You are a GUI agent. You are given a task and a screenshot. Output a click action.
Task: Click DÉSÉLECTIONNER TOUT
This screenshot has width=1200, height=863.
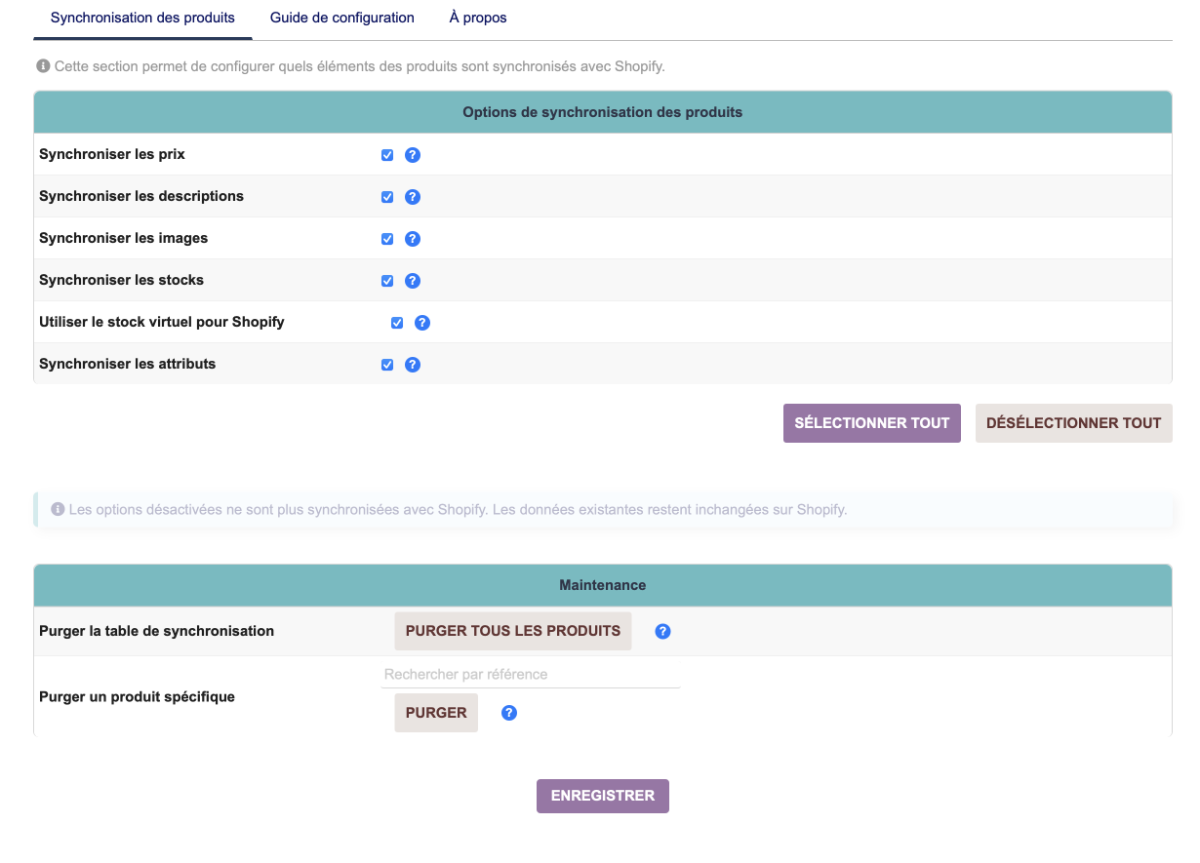click(1073, 422)
